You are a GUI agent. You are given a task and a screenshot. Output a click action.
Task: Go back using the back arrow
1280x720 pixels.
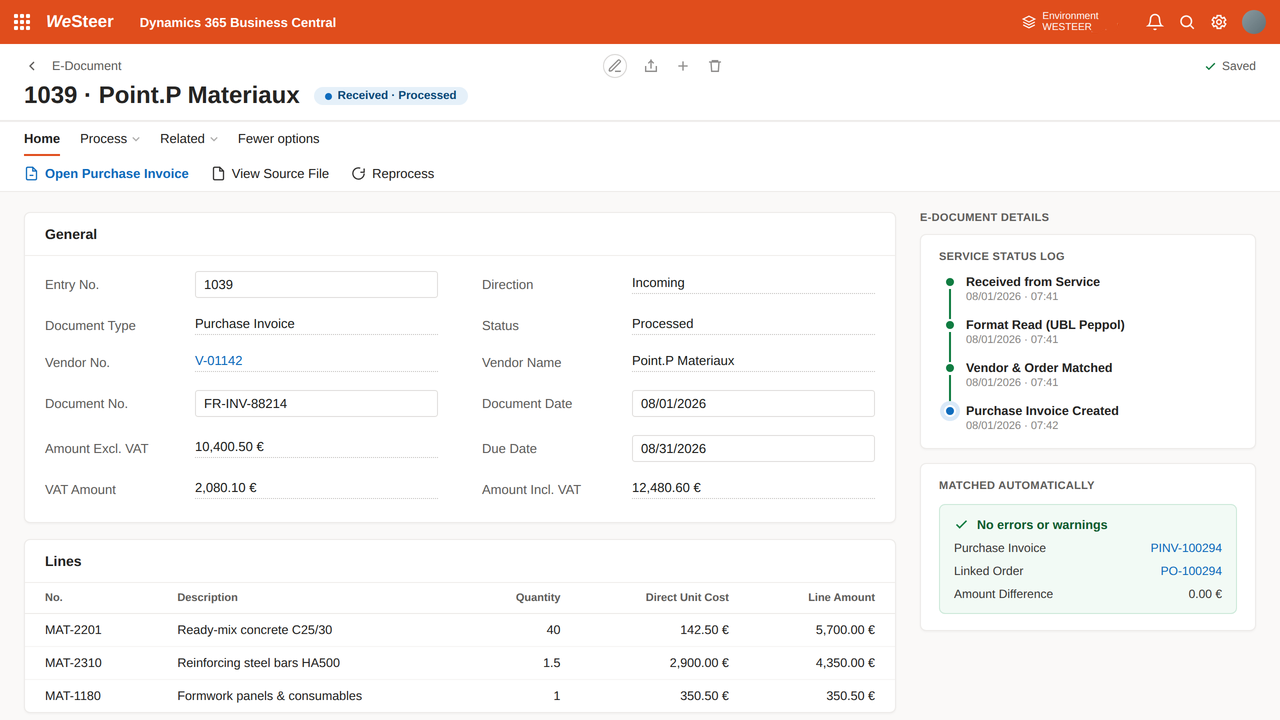click(x=32, y=66)
